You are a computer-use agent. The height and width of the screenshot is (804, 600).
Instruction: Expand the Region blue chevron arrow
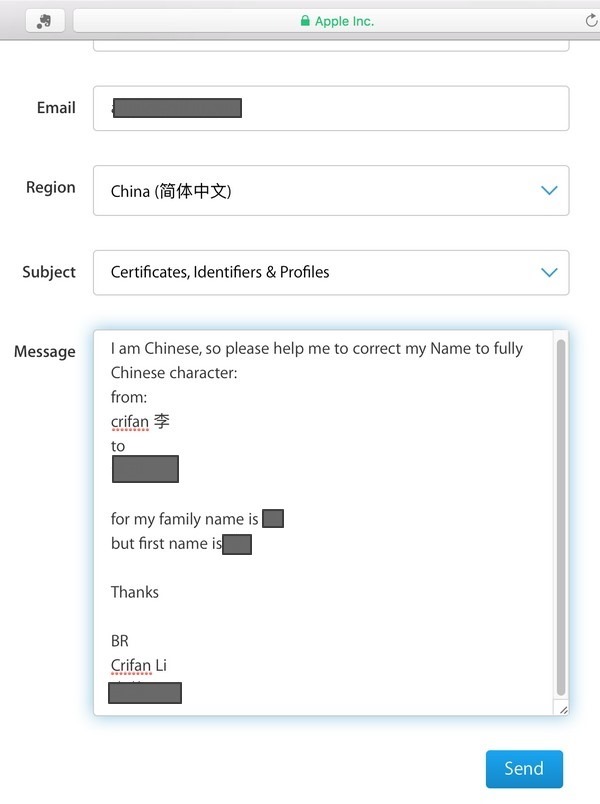coord(548,190)
